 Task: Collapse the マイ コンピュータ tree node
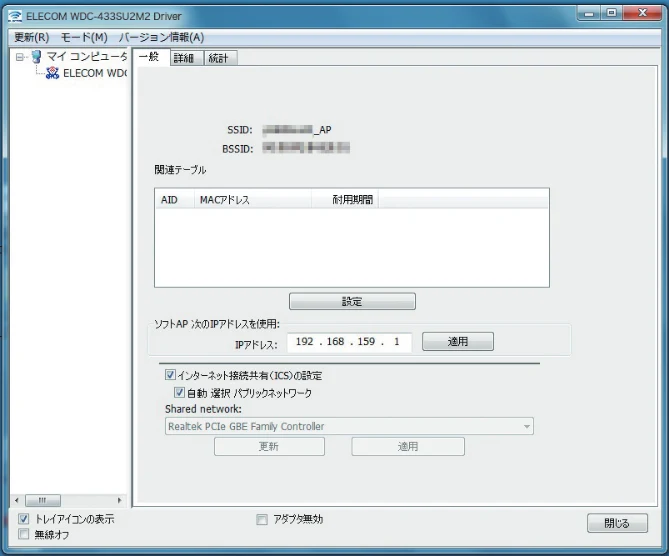[x=20, y=57]
